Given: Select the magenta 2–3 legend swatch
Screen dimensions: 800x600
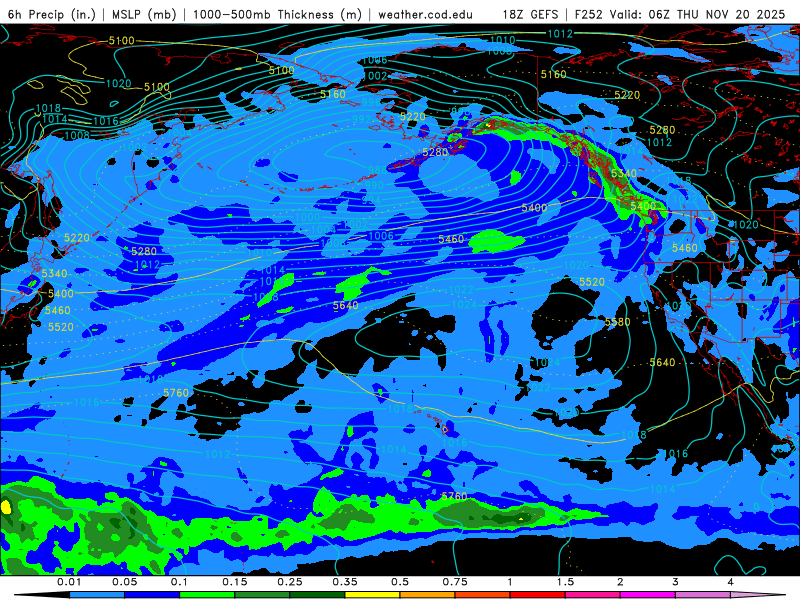Looking at the screenshot, I should [x=648, y=595].
